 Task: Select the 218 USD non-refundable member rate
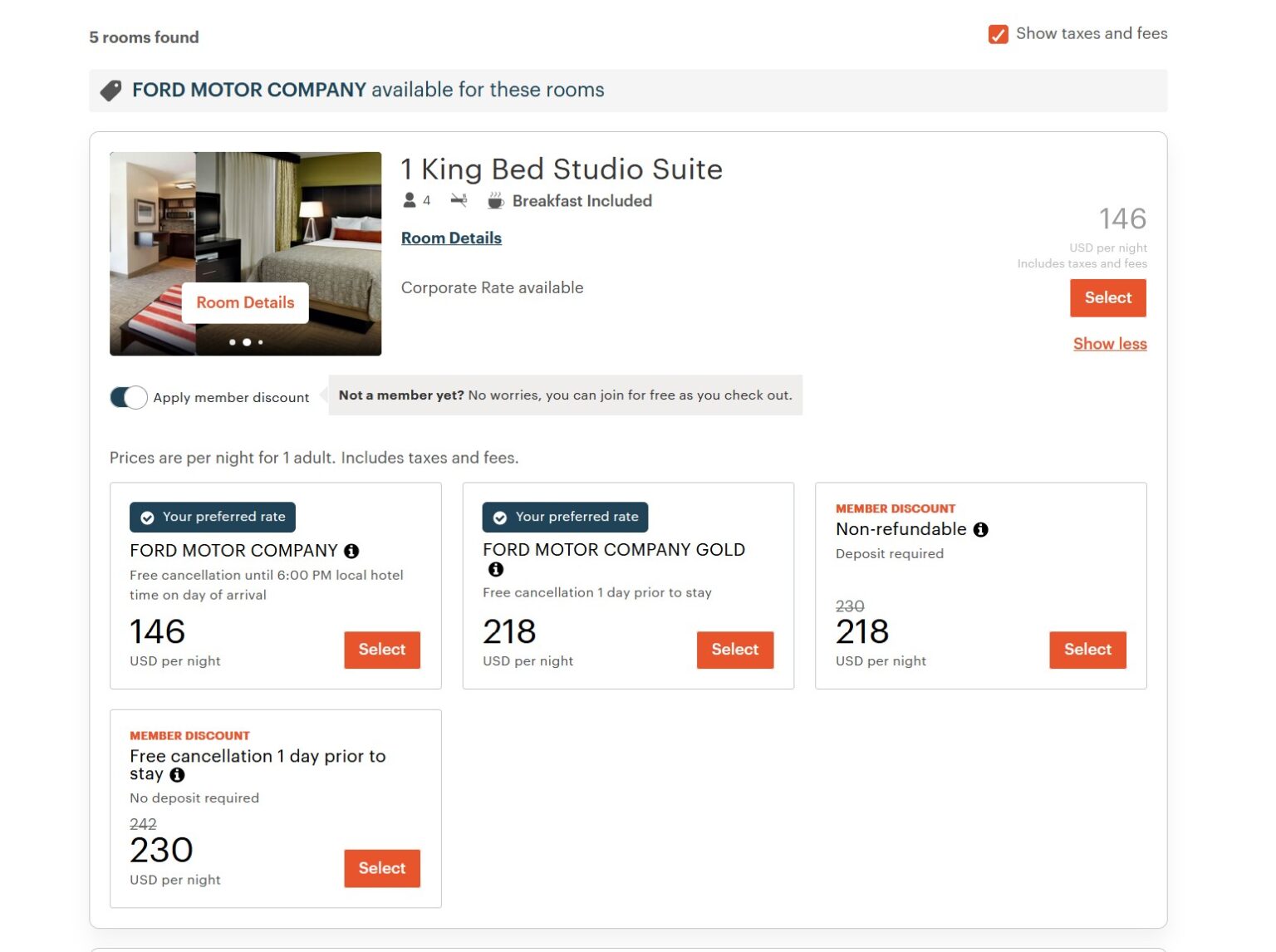click(1087, 650)
